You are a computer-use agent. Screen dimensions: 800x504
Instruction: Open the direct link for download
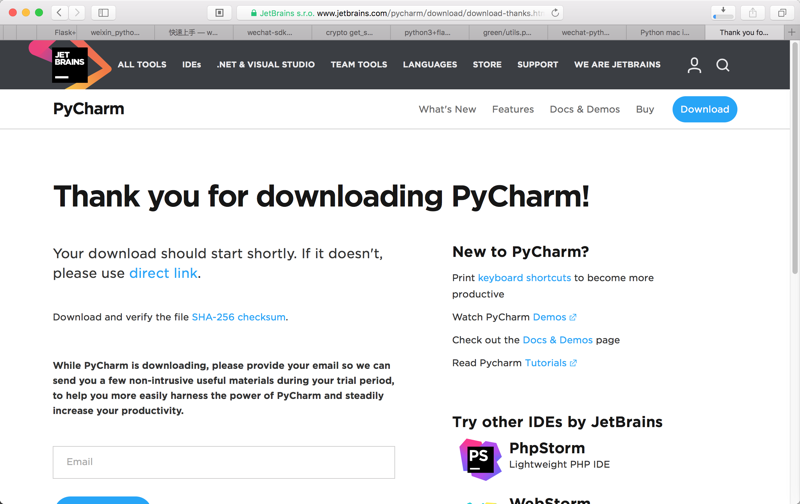(163, 273)
